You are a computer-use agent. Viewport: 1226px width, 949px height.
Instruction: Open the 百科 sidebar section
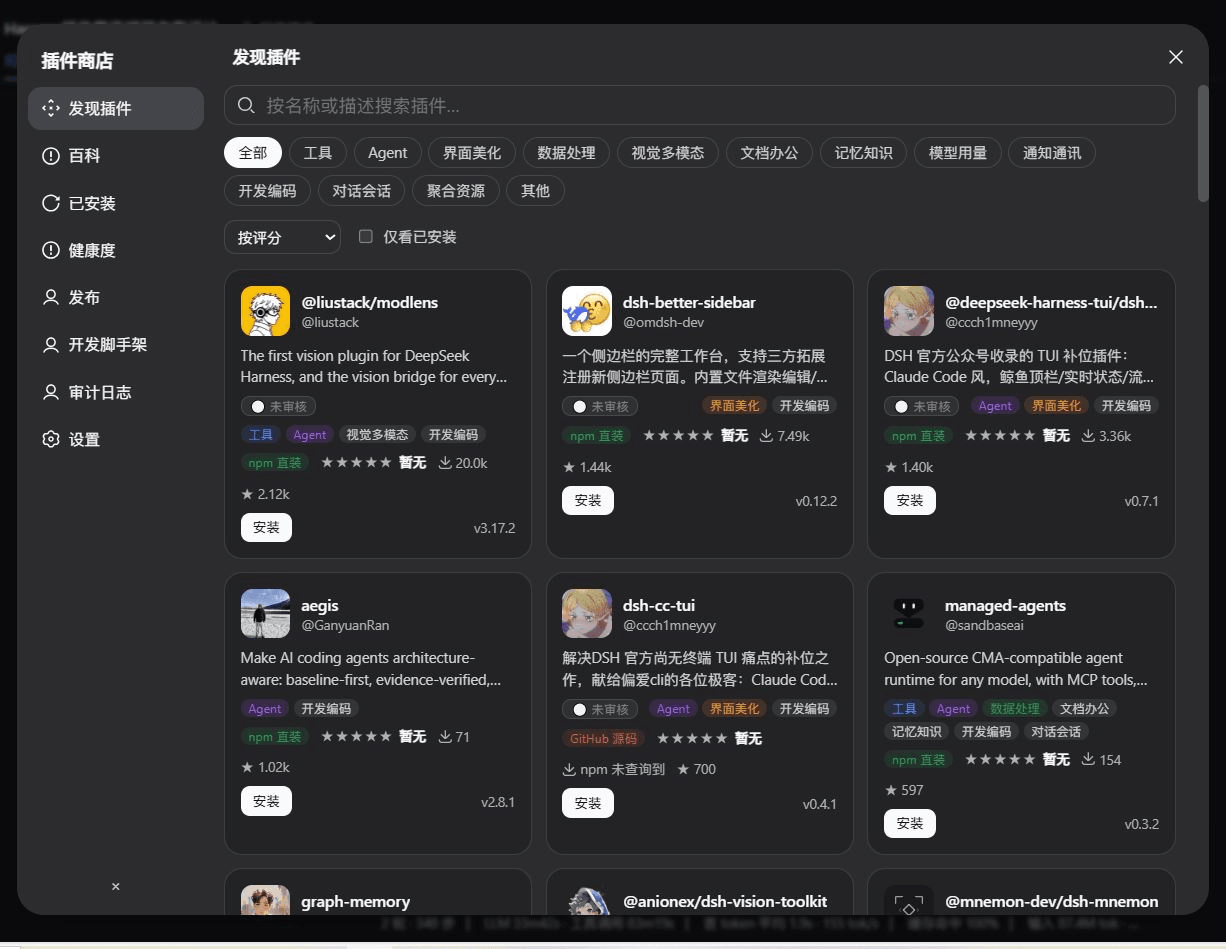[x=116, y=156]
